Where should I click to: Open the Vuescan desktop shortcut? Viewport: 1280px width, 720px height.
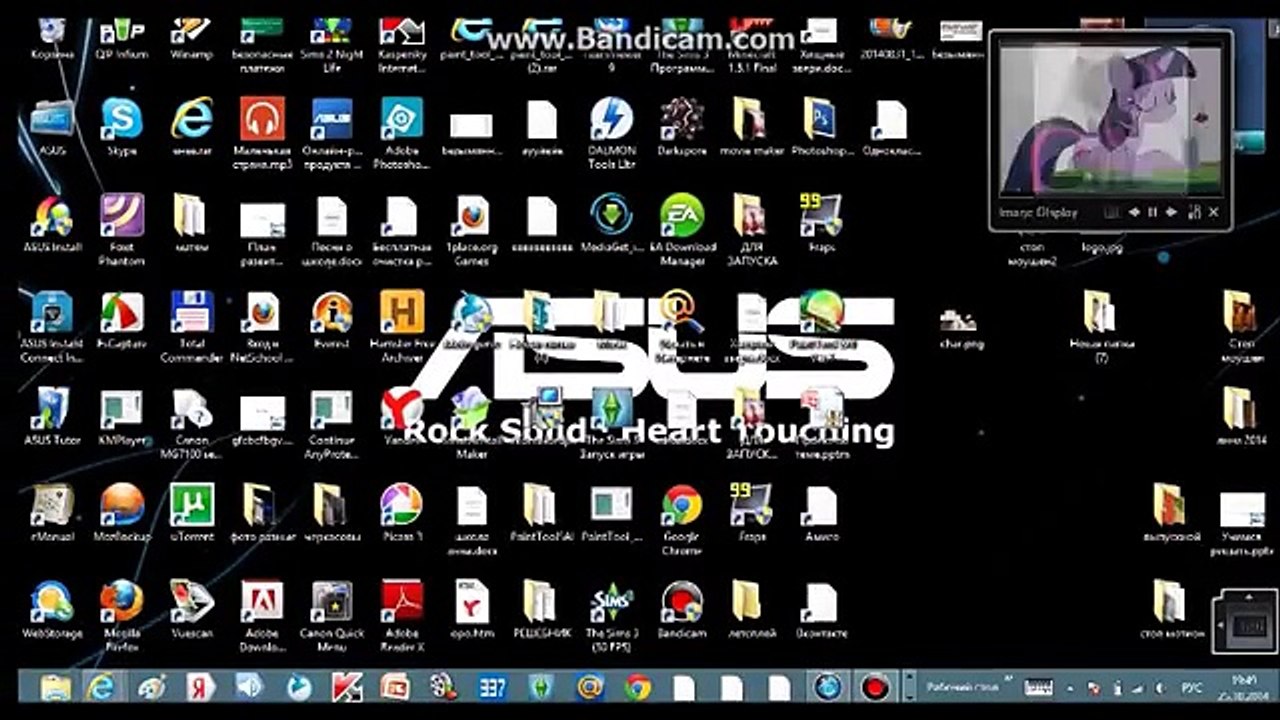pyautogui.click(x=192, y=609)
